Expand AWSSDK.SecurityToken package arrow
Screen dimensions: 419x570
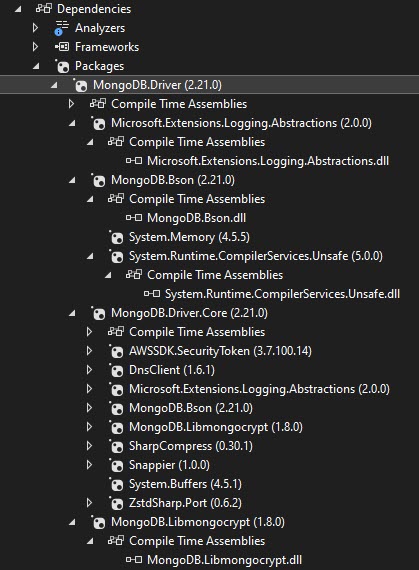tap(89, 351)
